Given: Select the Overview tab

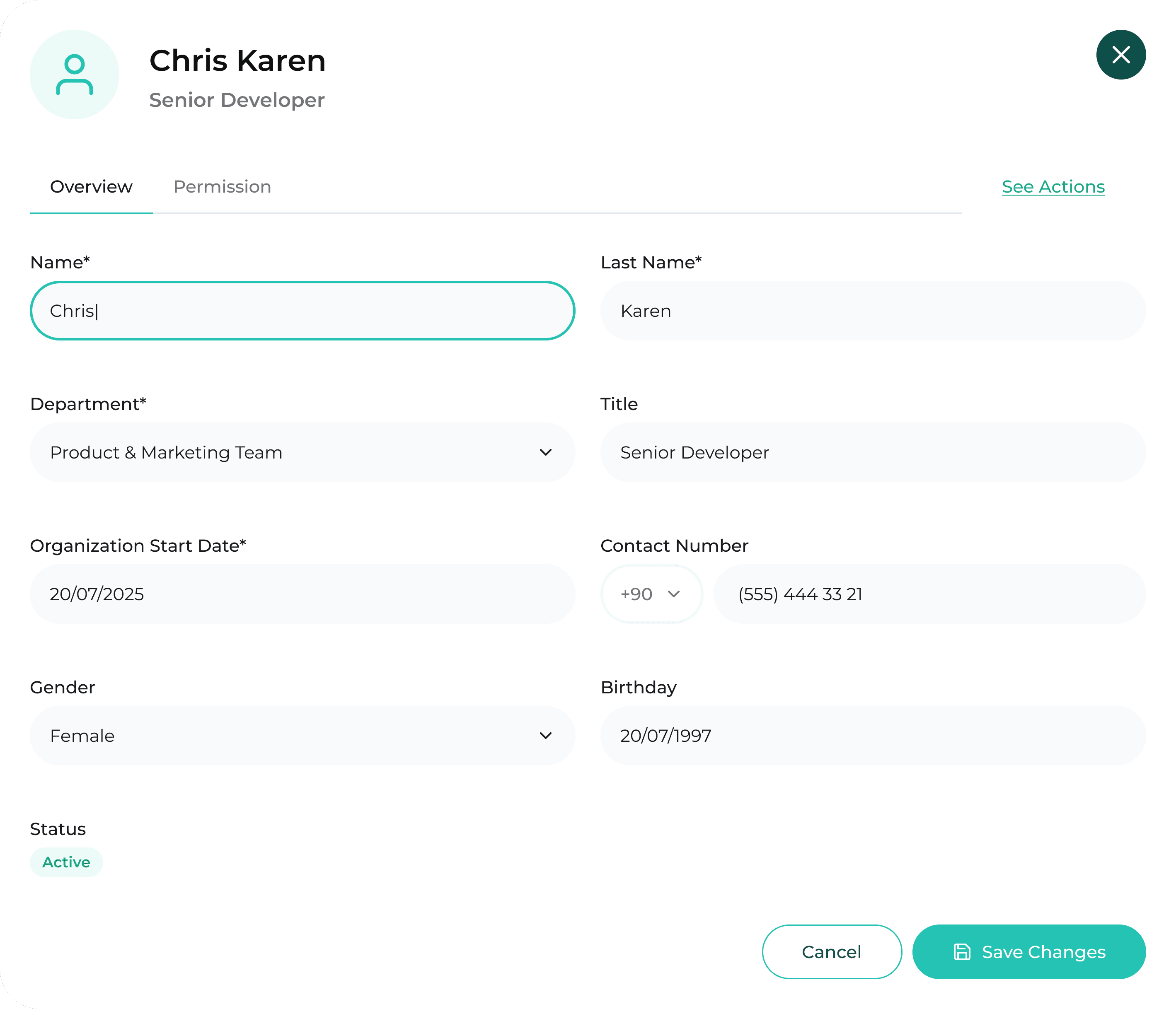Looking at the screenshot, I should 91,187.
